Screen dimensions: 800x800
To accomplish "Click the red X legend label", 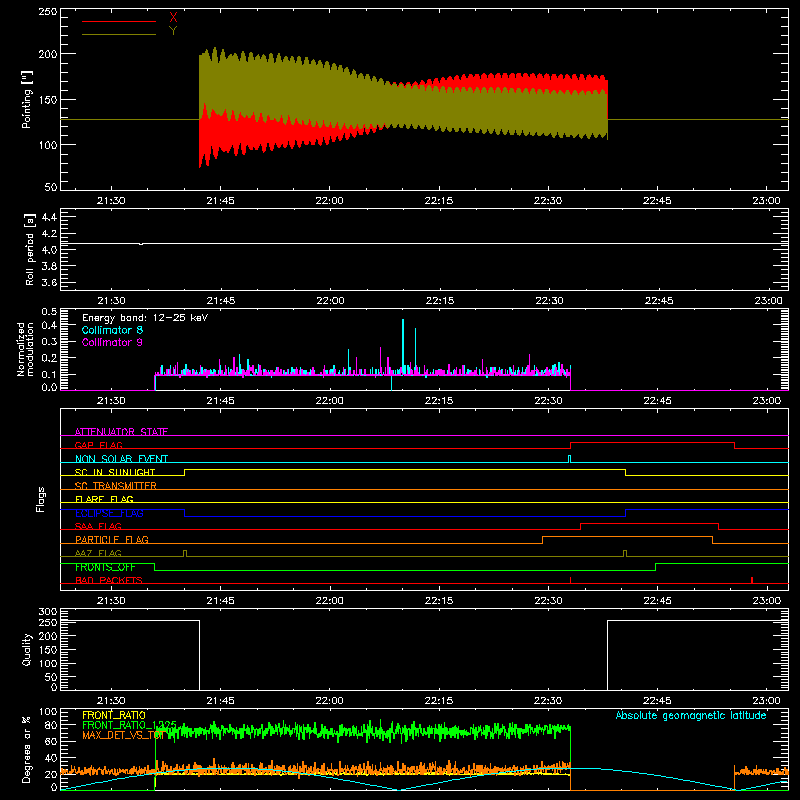I will coord(173,18).
